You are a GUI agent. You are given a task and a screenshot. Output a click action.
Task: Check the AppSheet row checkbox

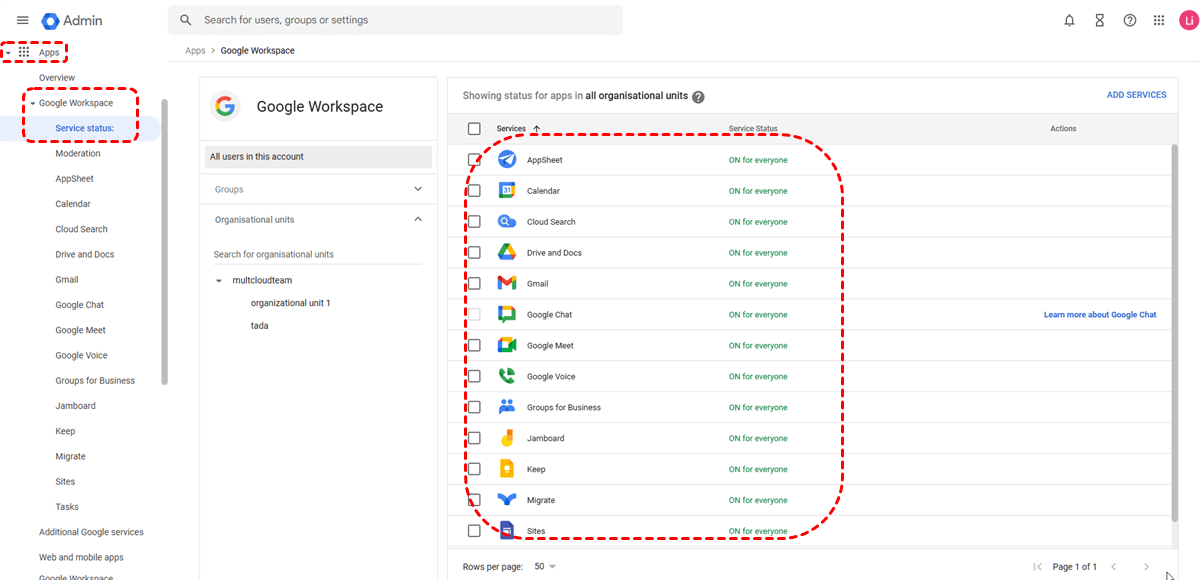click(x=474, y=160)
